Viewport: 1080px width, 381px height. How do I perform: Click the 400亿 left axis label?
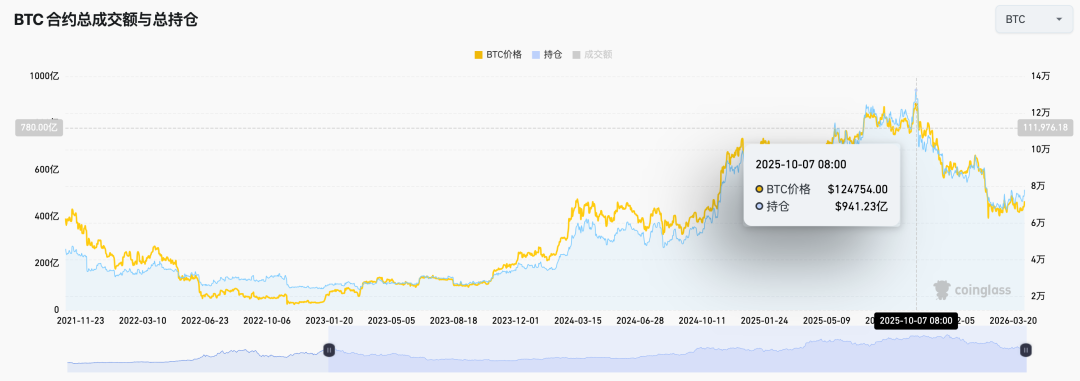[47, 216]
